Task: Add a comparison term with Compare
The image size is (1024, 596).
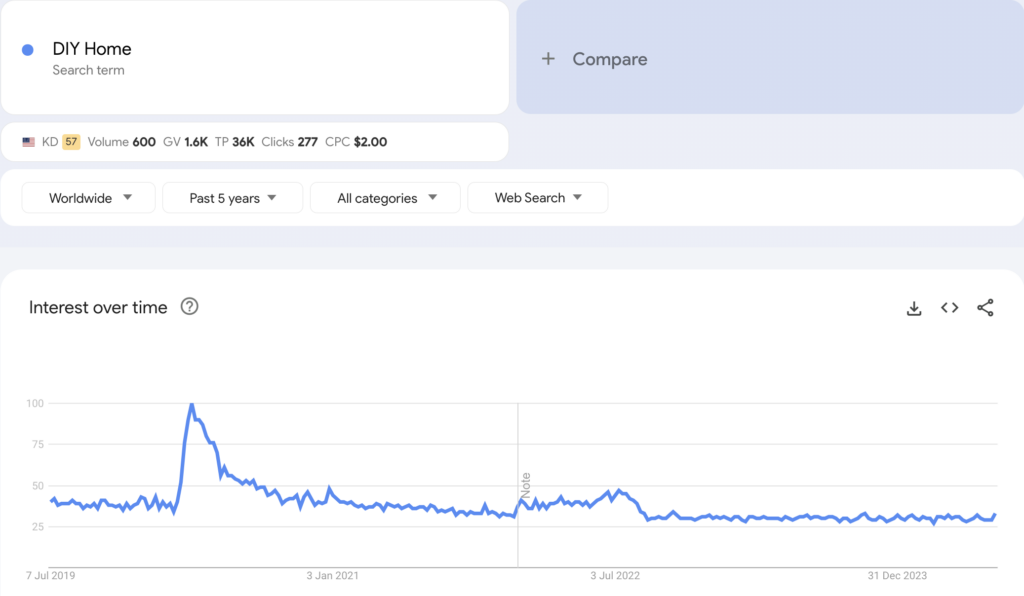Action: (595, 59)
